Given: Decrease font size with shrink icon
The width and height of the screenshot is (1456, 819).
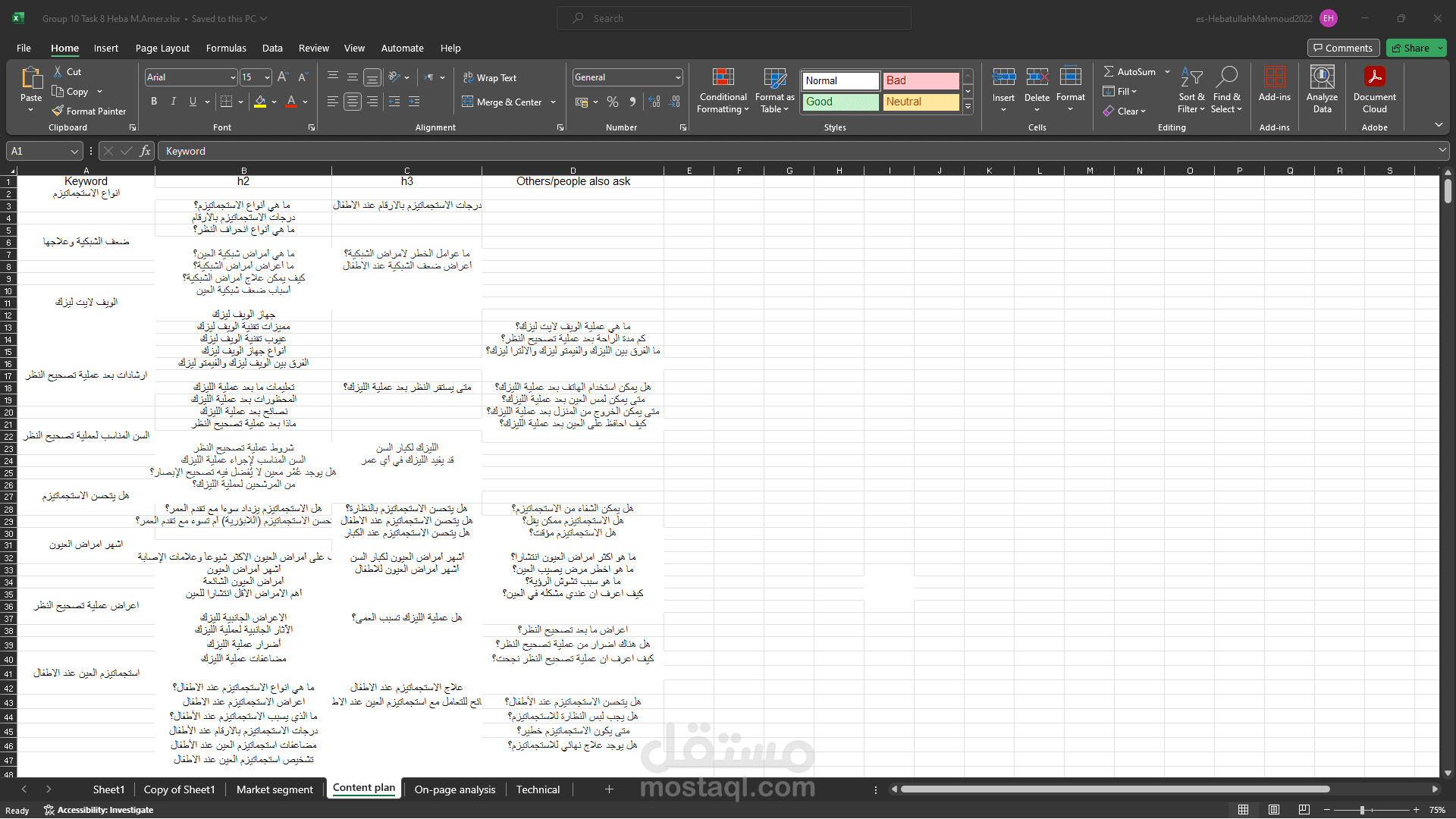Looking at the screenshot, I should click(x=303, y=77).
